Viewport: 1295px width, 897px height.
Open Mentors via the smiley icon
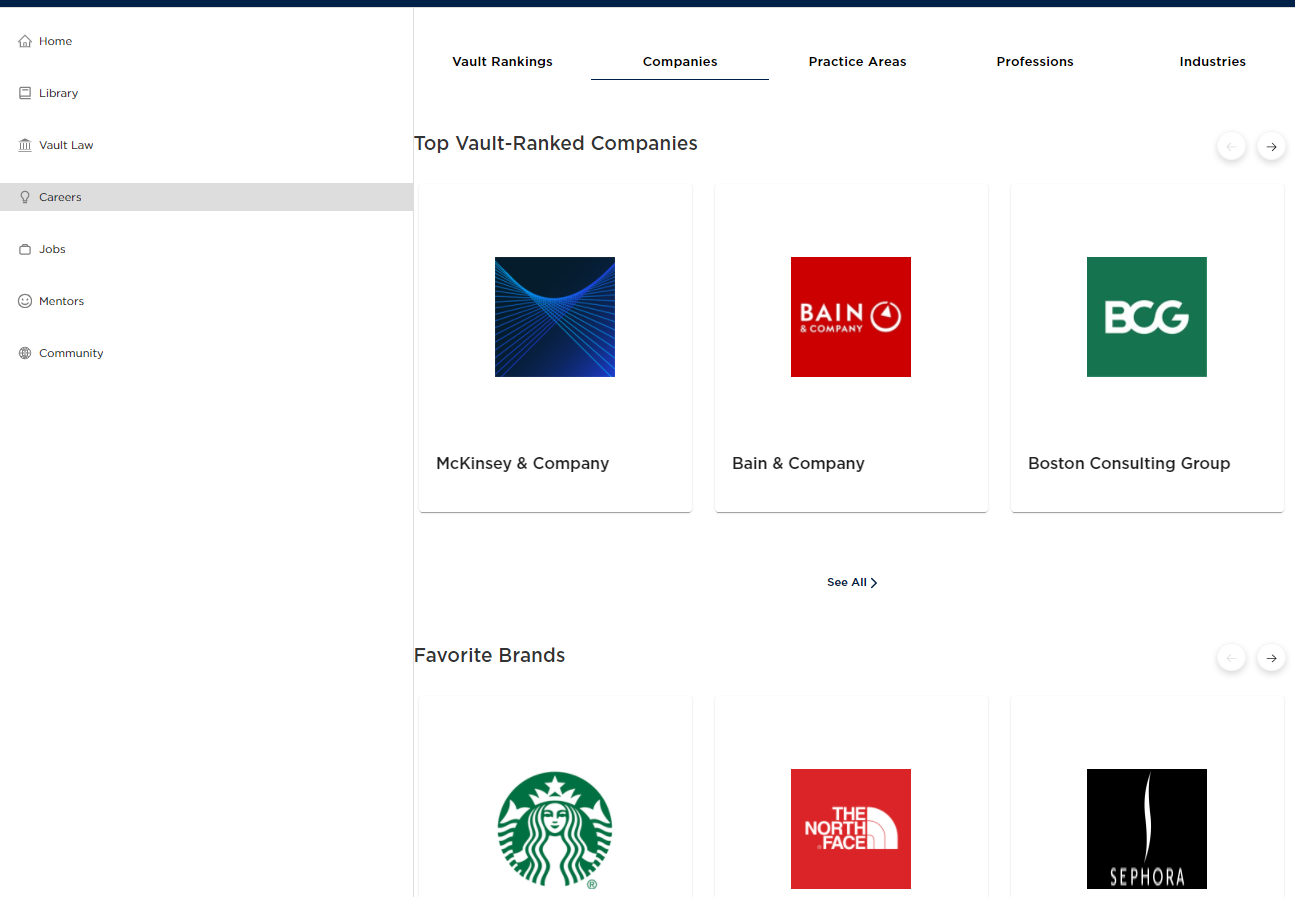coord(25,302)
